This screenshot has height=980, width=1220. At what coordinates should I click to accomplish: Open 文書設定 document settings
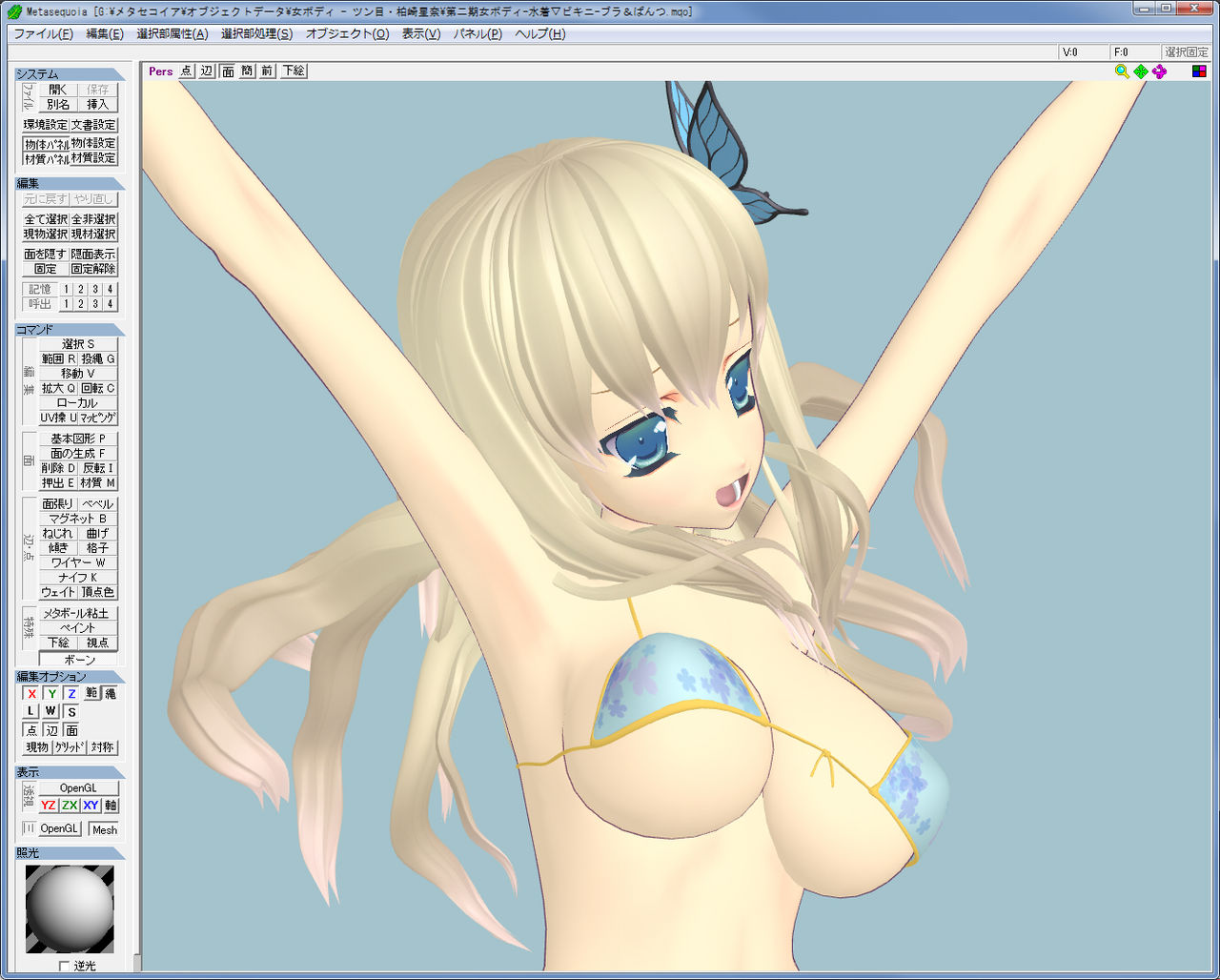[x=94, y=125]
